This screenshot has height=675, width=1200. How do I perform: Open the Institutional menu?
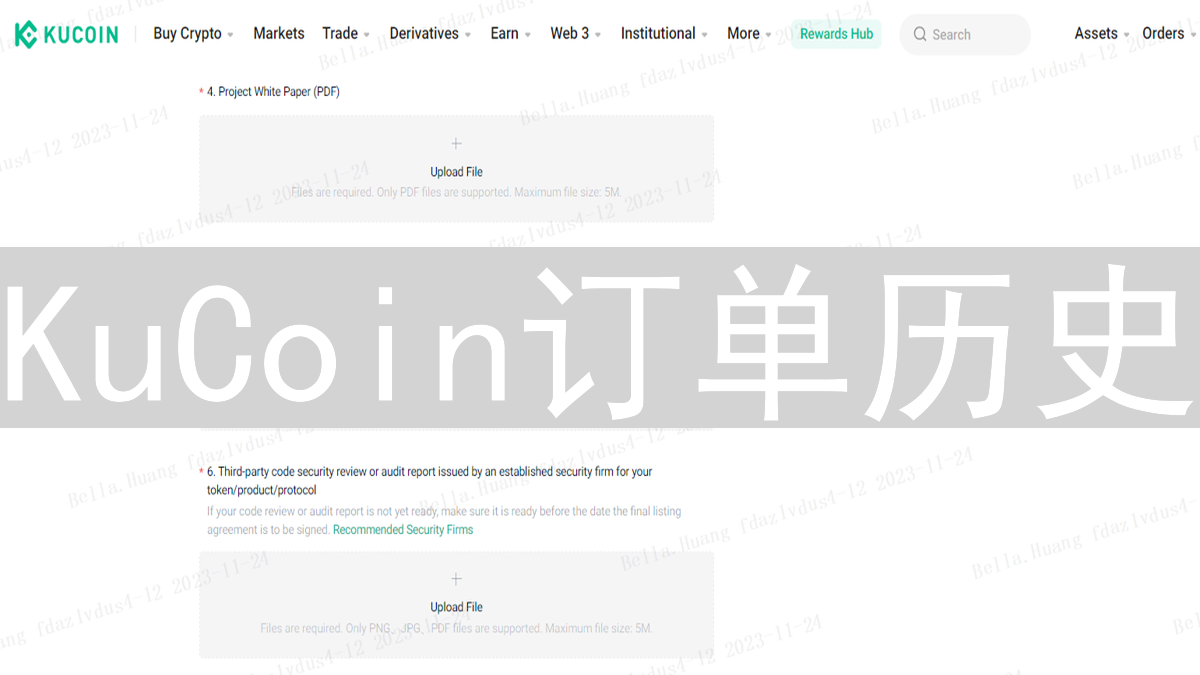coord(658,33)
